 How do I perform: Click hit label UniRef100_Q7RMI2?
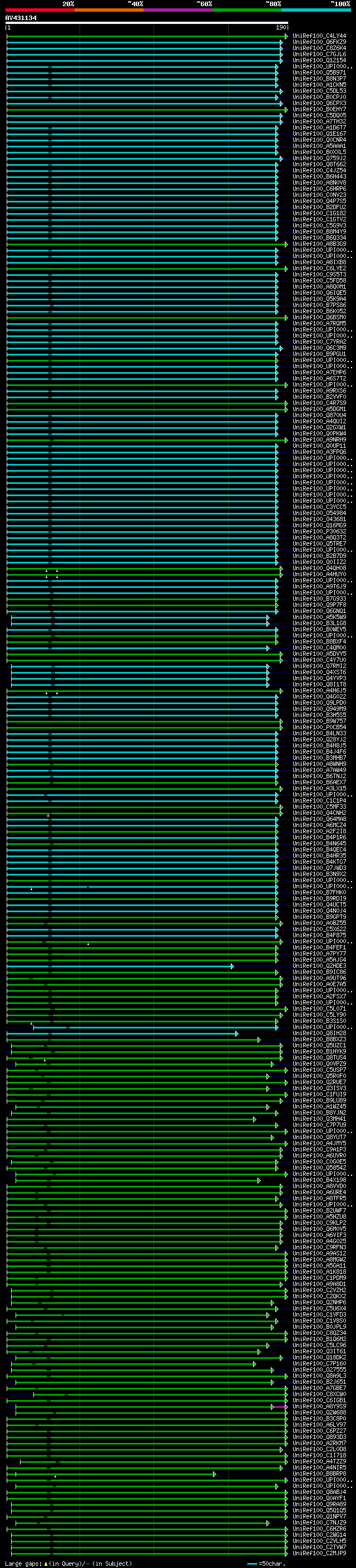[319, 666]
